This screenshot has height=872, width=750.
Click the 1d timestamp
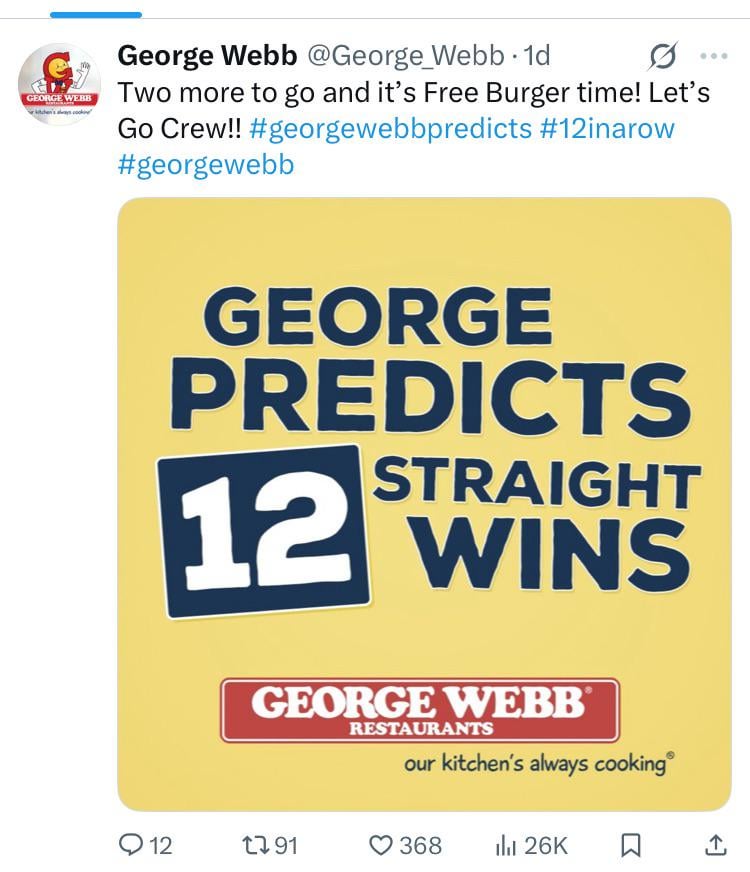point(537,56)
